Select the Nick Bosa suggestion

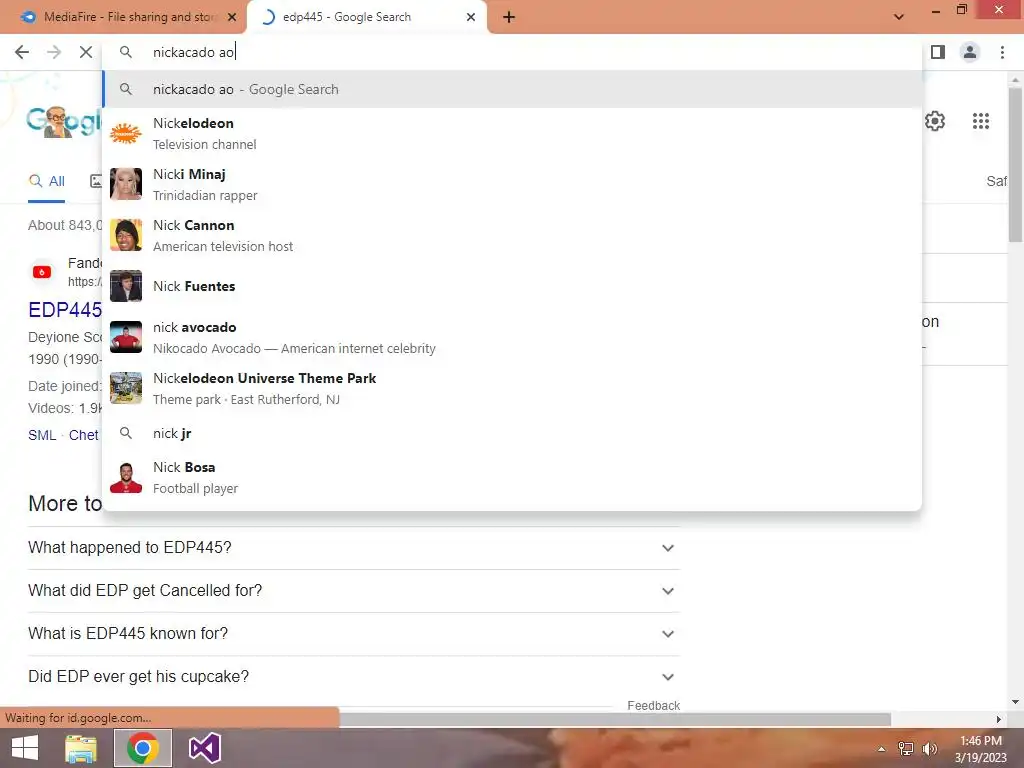point(512,477)
